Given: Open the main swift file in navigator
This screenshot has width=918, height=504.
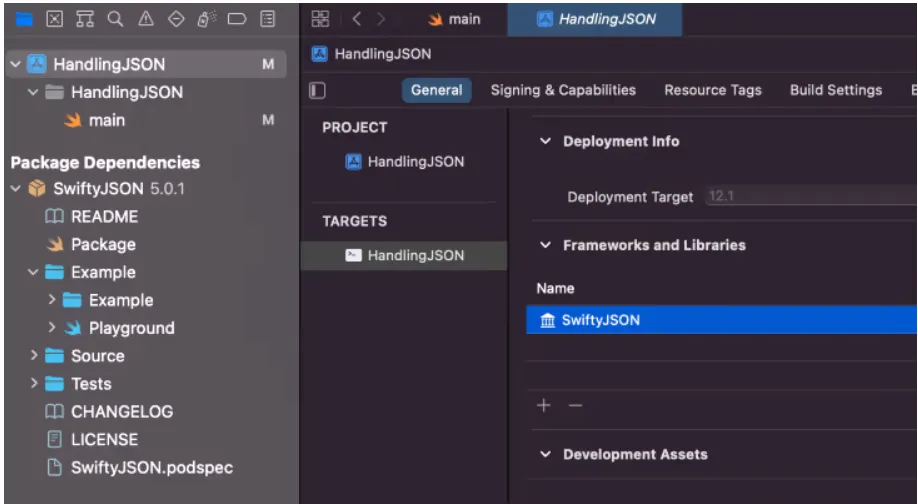Looking at the screenshot, I should point(95,120).
